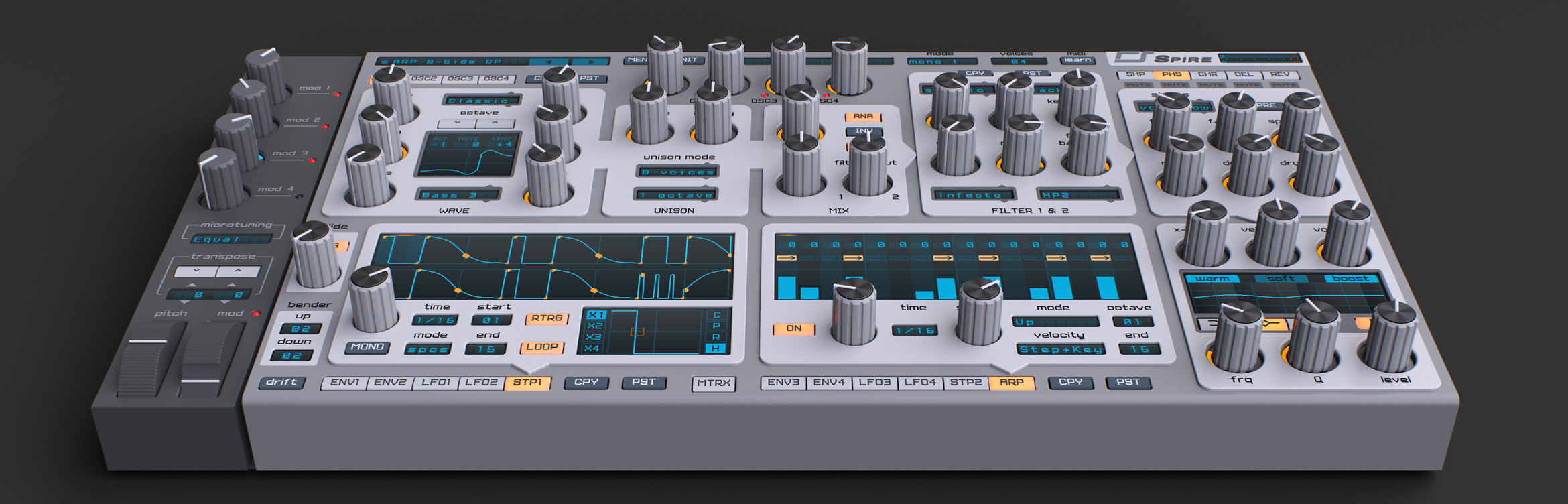Toggle the ANA mix button

[x=862, y=117]
